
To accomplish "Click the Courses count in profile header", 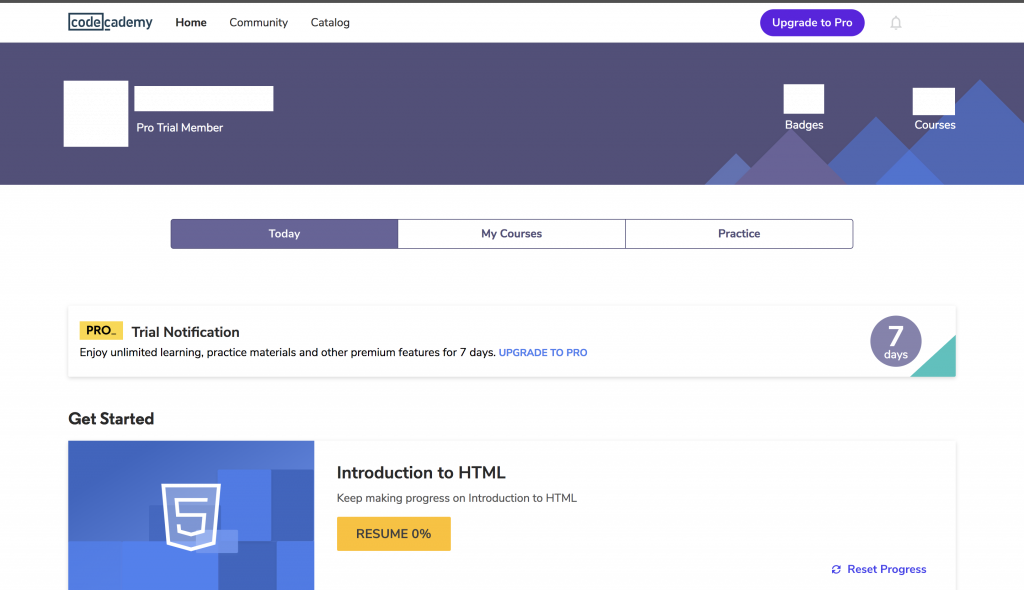I will (934, 101).
